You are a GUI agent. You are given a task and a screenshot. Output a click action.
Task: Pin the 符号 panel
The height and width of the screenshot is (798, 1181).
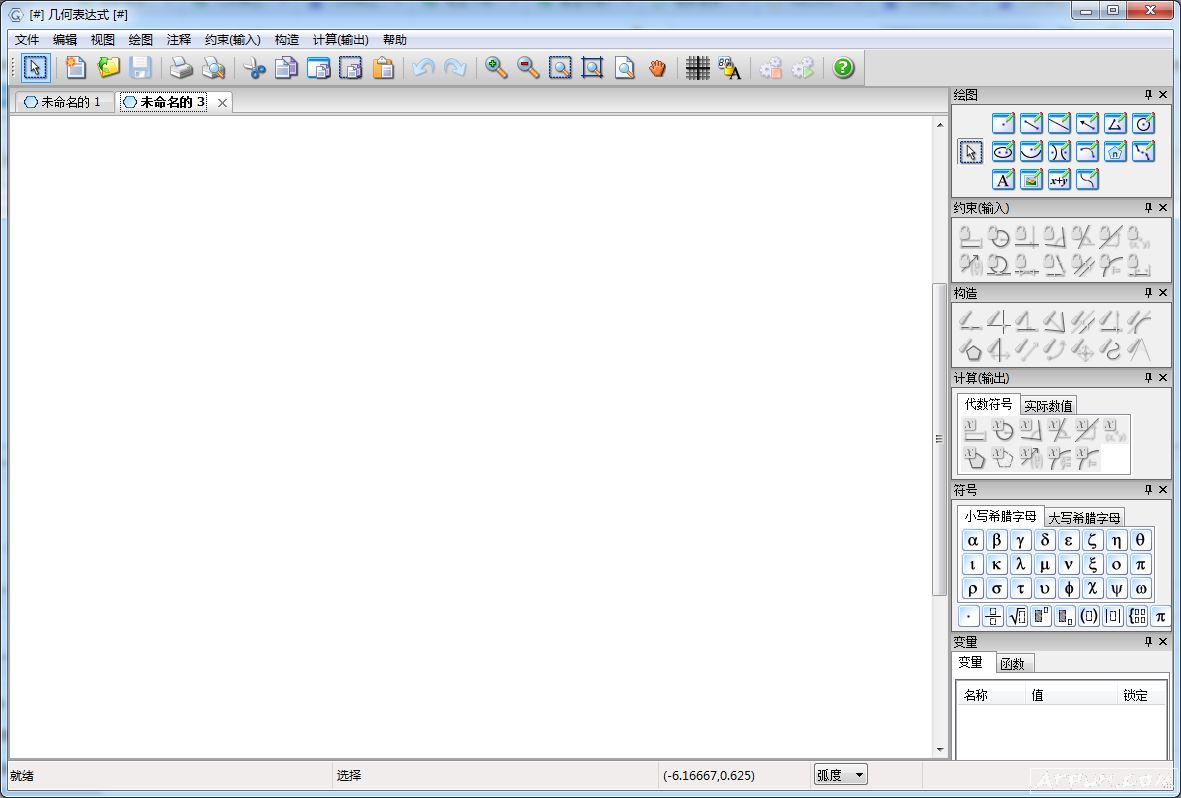[1148, 490]
